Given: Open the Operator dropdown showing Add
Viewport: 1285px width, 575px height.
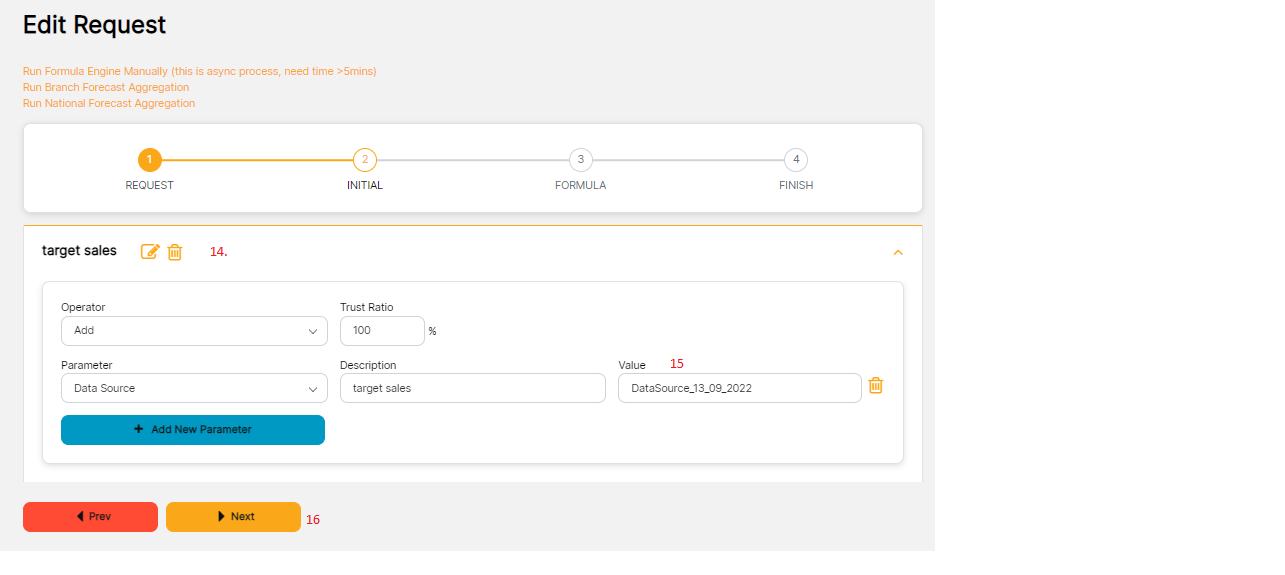Looking at the screenshot, I should (194, 331).
